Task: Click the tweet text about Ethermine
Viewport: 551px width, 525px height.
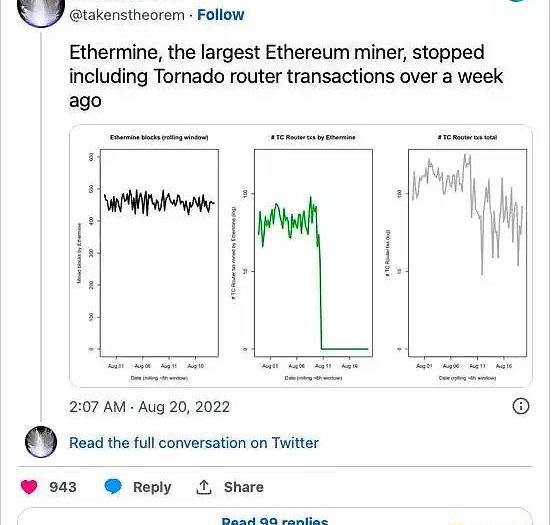Action: click(x=286, y=77)
